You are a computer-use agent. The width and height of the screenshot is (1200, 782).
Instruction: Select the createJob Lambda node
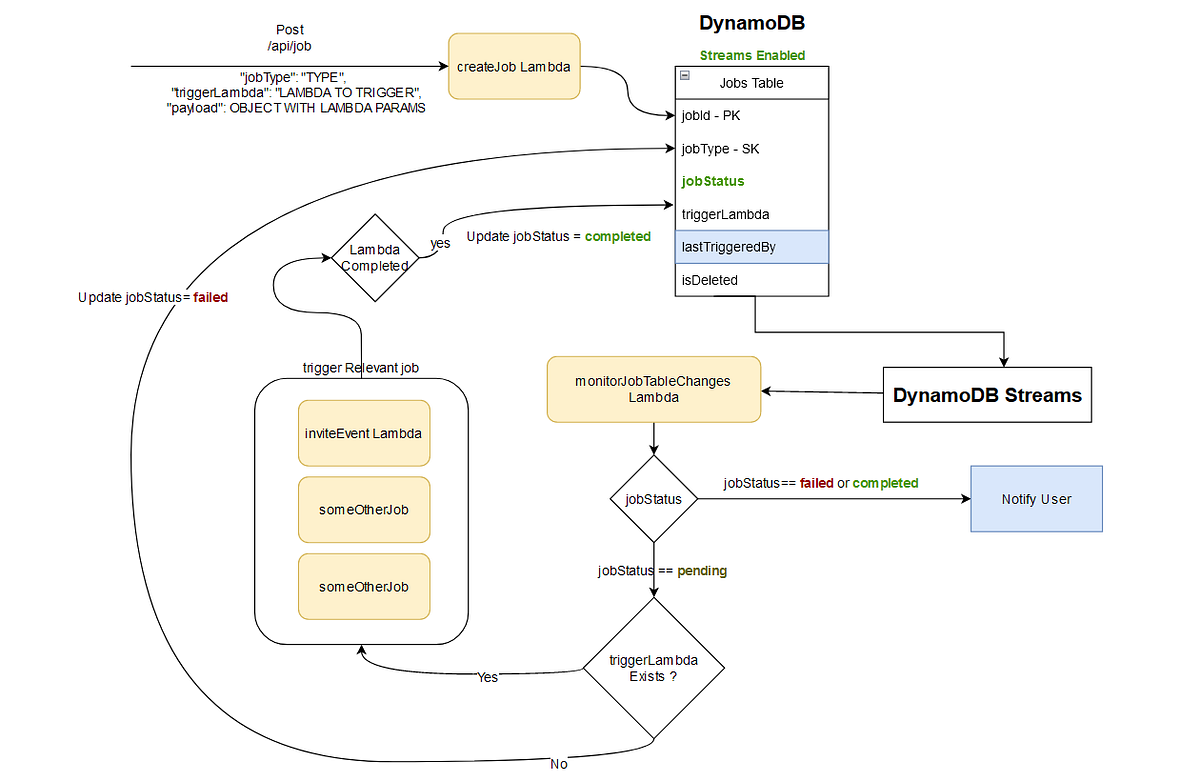[514, 66]
